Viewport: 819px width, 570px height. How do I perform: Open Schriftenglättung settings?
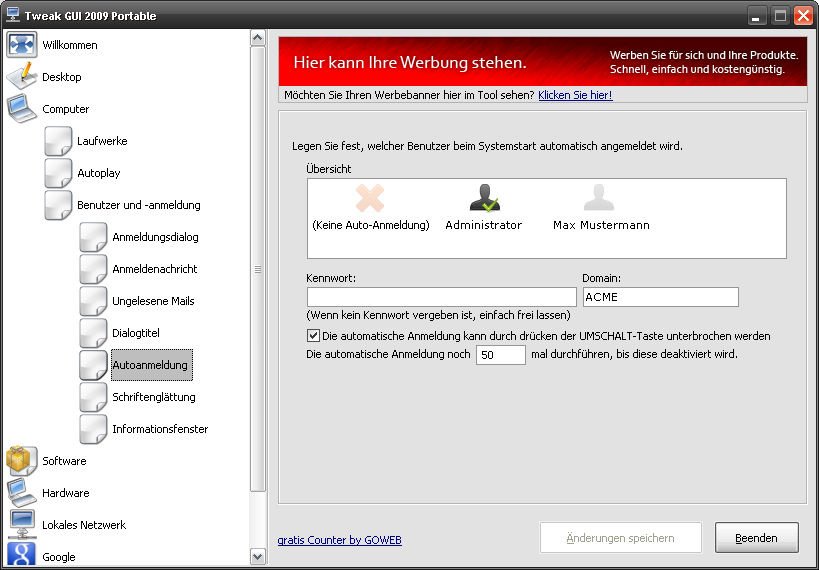(x=154, y=397)
